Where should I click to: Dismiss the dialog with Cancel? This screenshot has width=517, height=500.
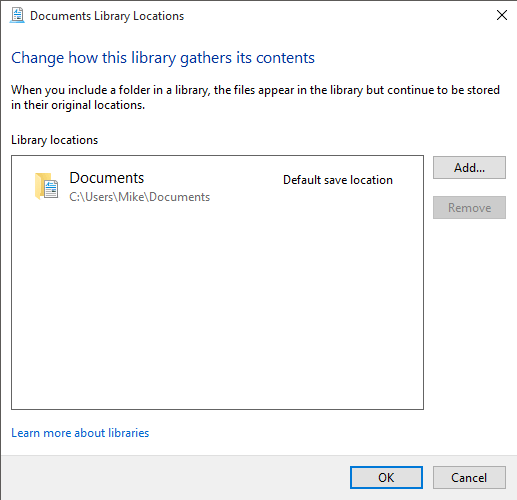[x=469, y=478]
